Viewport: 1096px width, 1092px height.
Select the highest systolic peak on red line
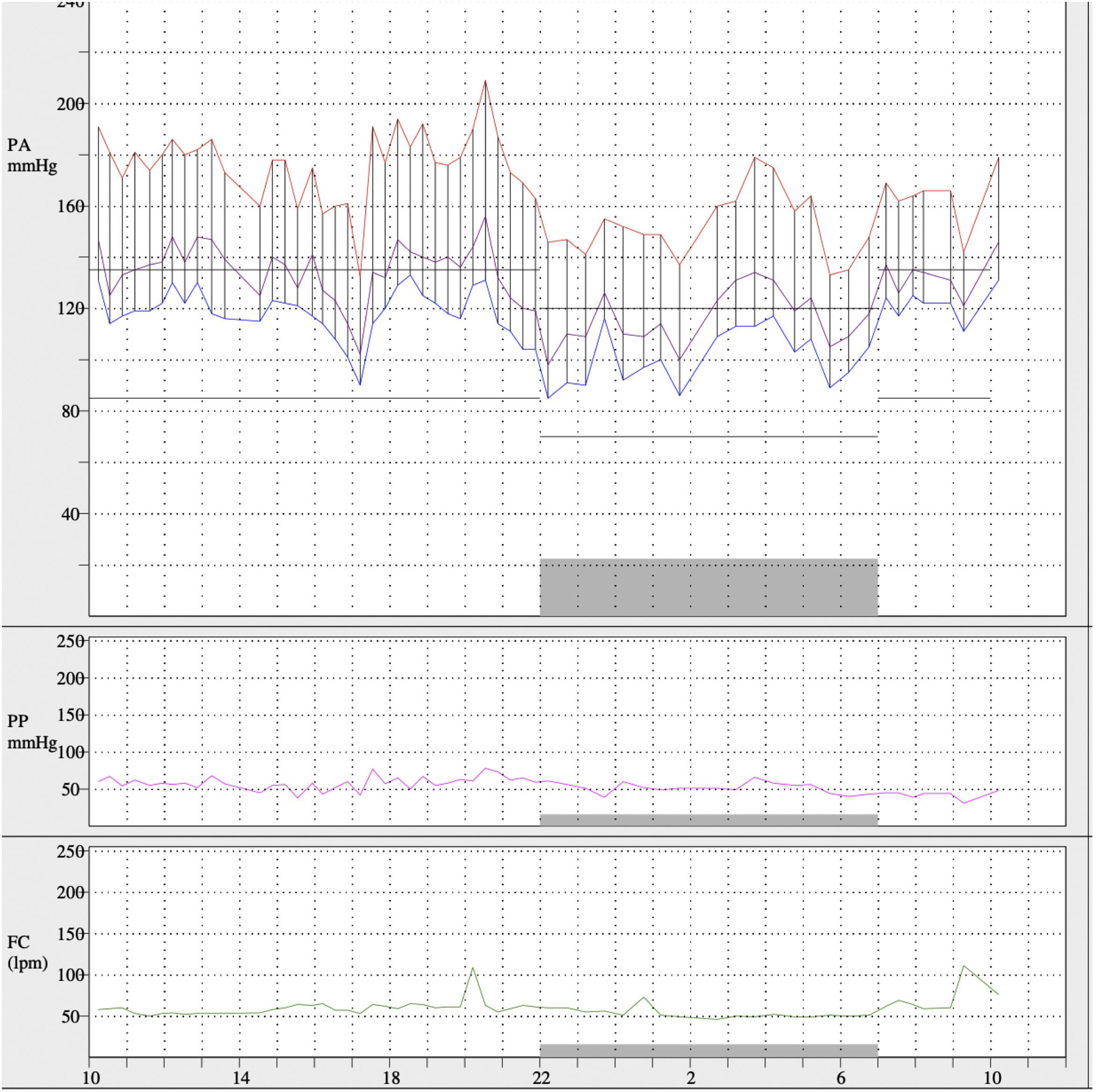click(x=485, y=81)
